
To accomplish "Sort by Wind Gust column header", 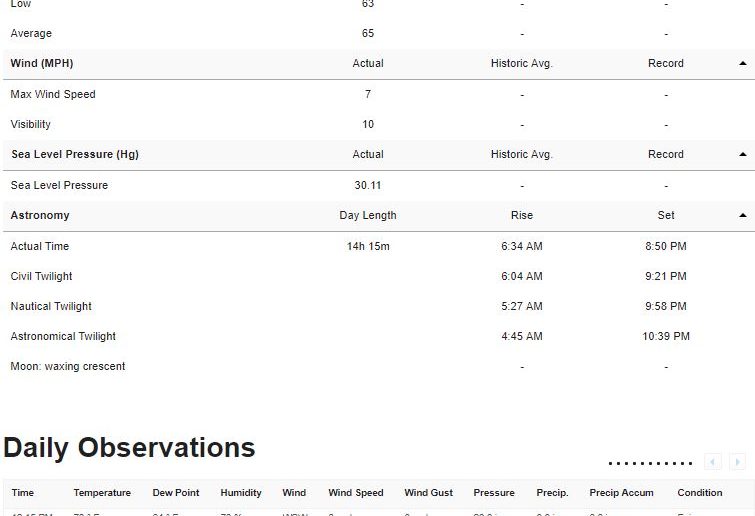I will (429, 493).
